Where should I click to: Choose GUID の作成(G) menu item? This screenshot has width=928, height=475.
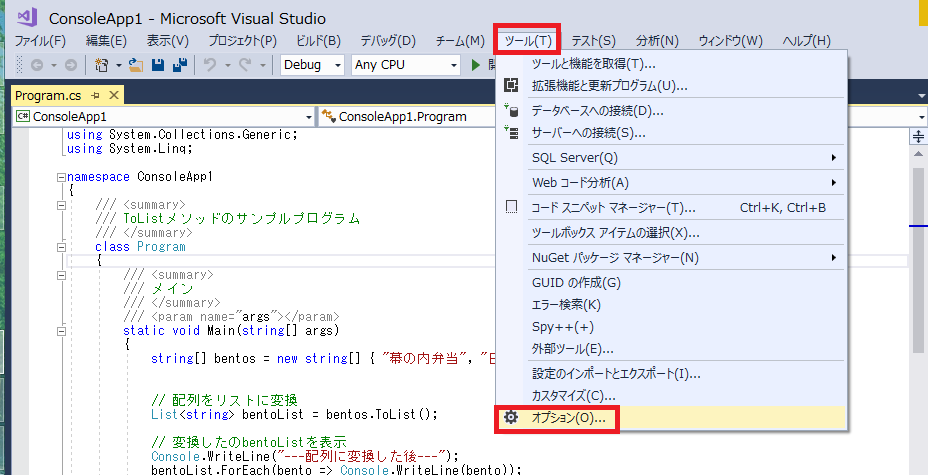tap(672, 282)
